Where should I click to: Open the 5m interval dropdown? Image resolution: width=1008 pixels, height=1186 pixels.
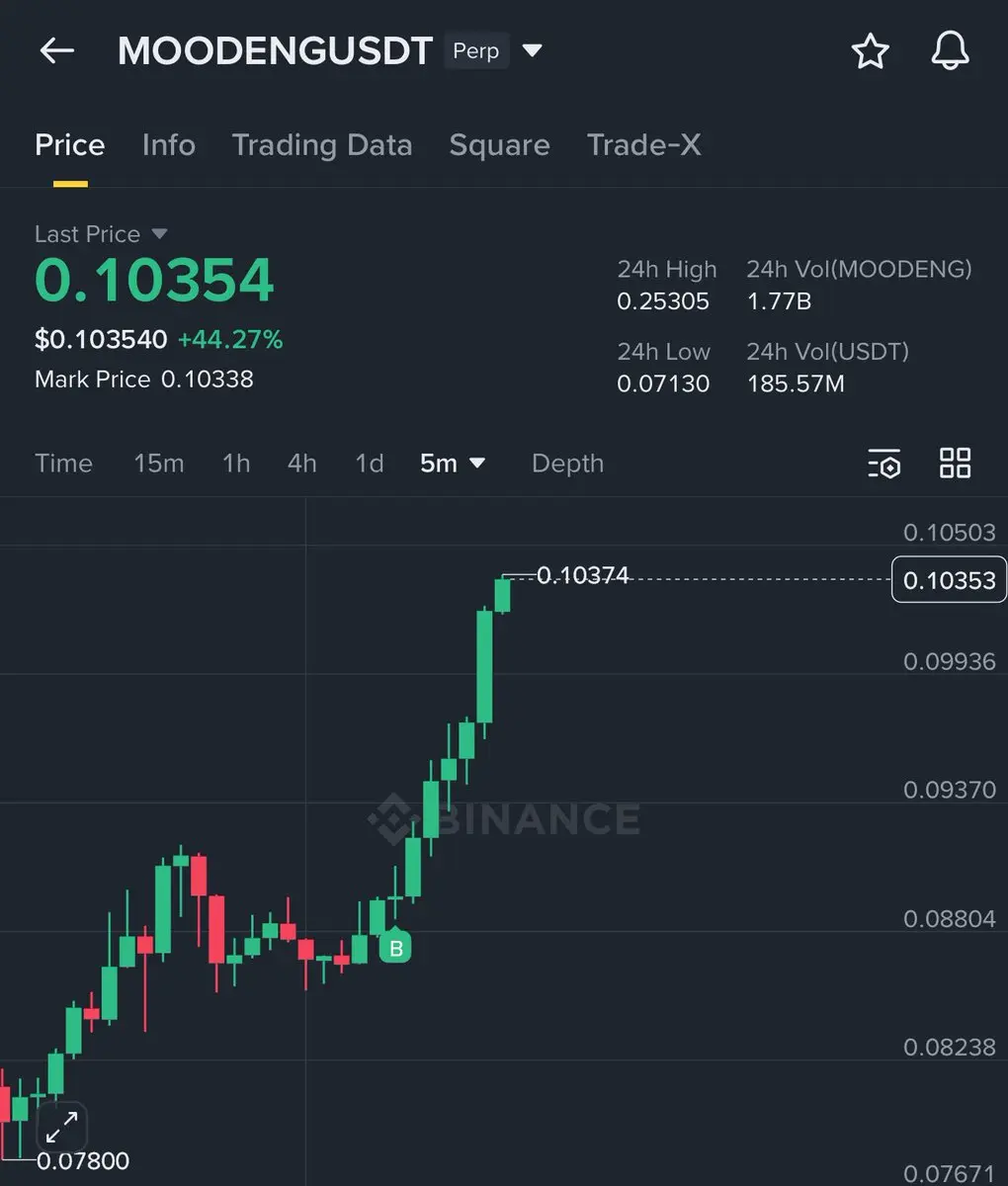point(453,463)
